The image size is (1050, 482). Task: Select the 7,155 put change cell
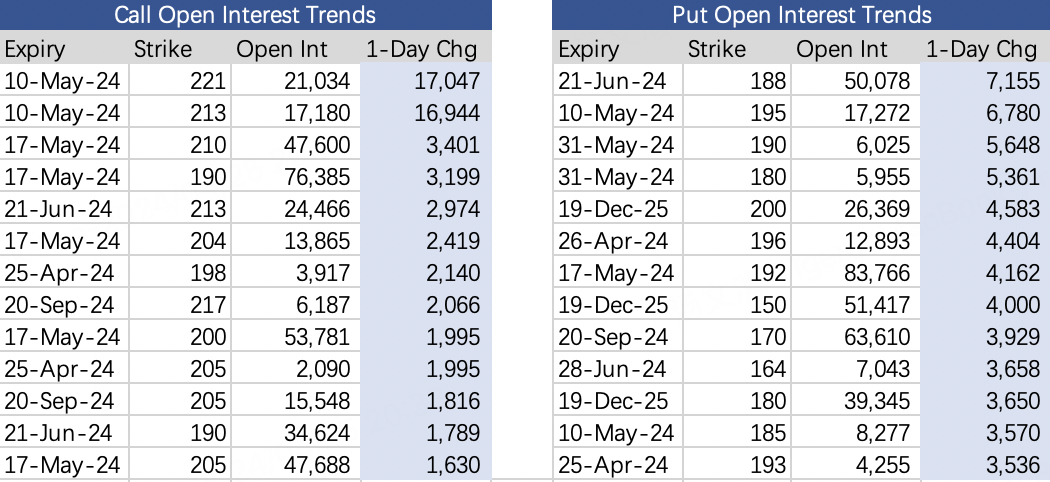click(x=1009, y=81)
